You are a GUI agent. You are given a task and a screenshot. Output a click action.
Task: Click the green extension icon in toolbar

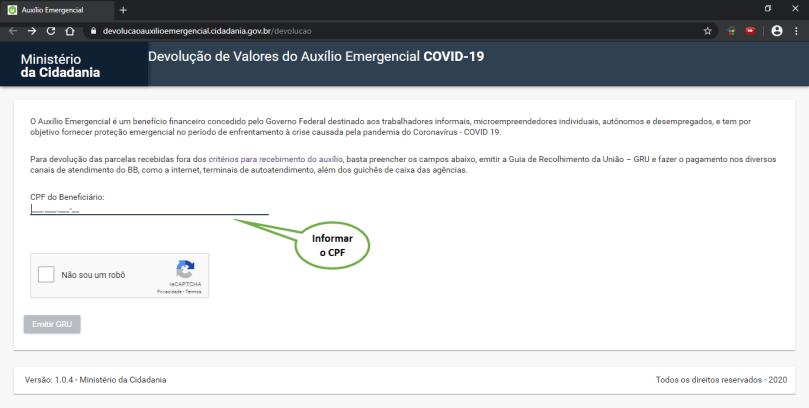tap(731, 31)
